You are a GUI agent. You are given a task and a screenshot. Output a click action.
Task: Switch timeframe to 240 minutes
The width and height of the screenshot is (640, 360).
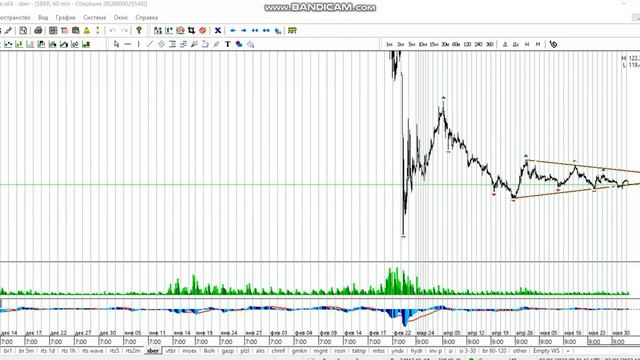(478, 44)
